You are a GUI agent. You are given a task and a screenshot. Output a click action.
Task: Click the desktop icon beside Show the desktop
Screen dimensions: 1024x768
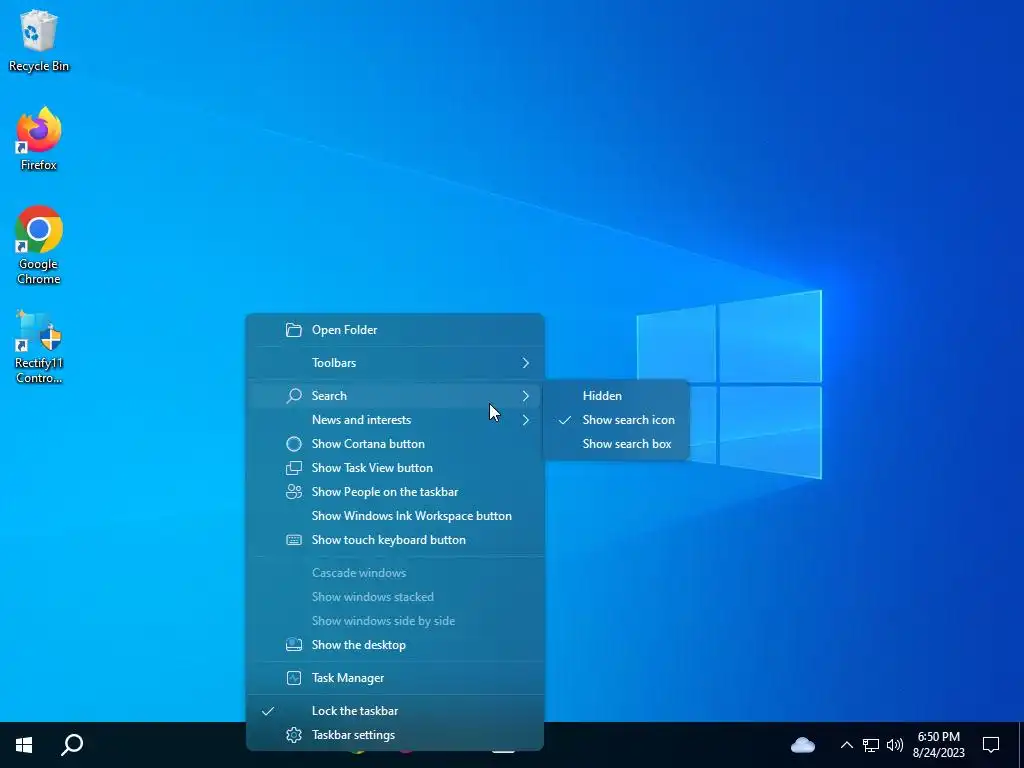pyautogui.click(x=294, y=645)
